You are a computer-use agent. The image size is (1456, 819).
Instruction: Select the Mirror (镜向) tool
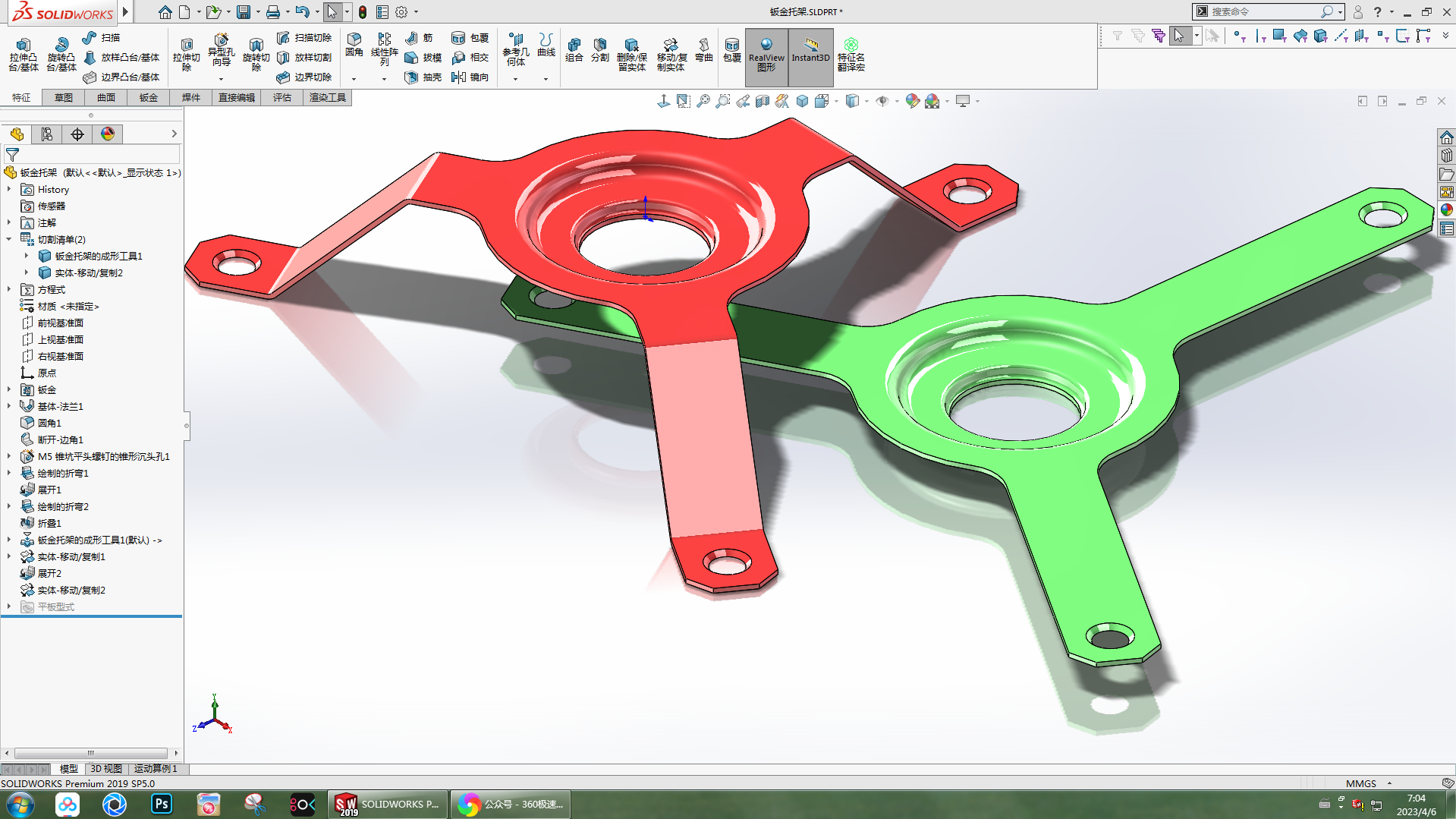coord(470,77)
